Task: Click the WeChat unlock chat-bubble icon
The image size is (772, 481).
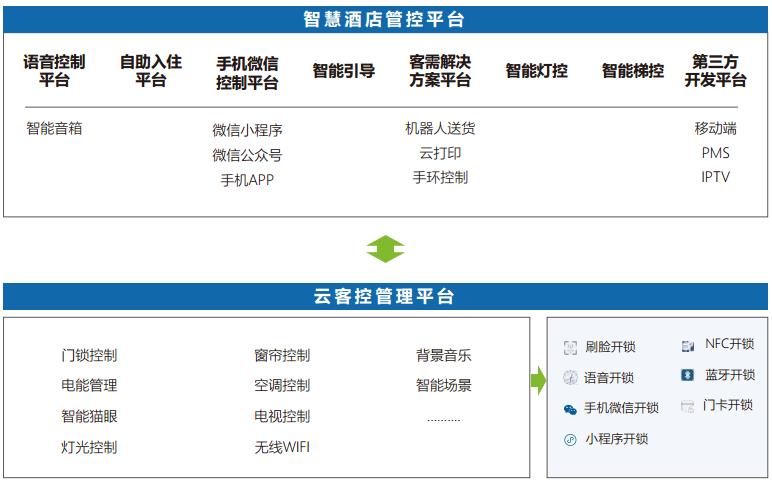Action: (x=570, y=409)
